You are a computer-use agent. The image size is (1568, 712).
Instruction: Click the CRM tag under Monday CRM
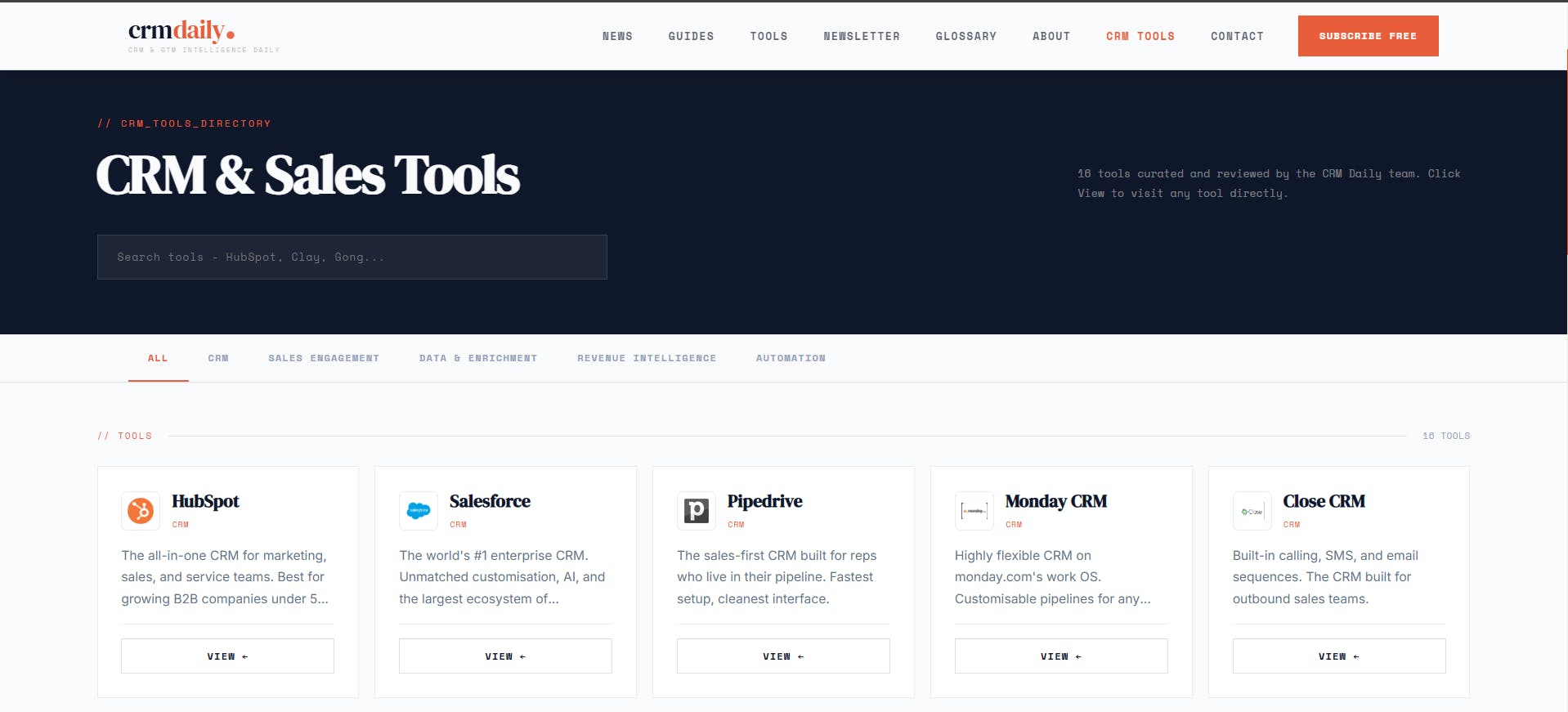point(1015,525)
